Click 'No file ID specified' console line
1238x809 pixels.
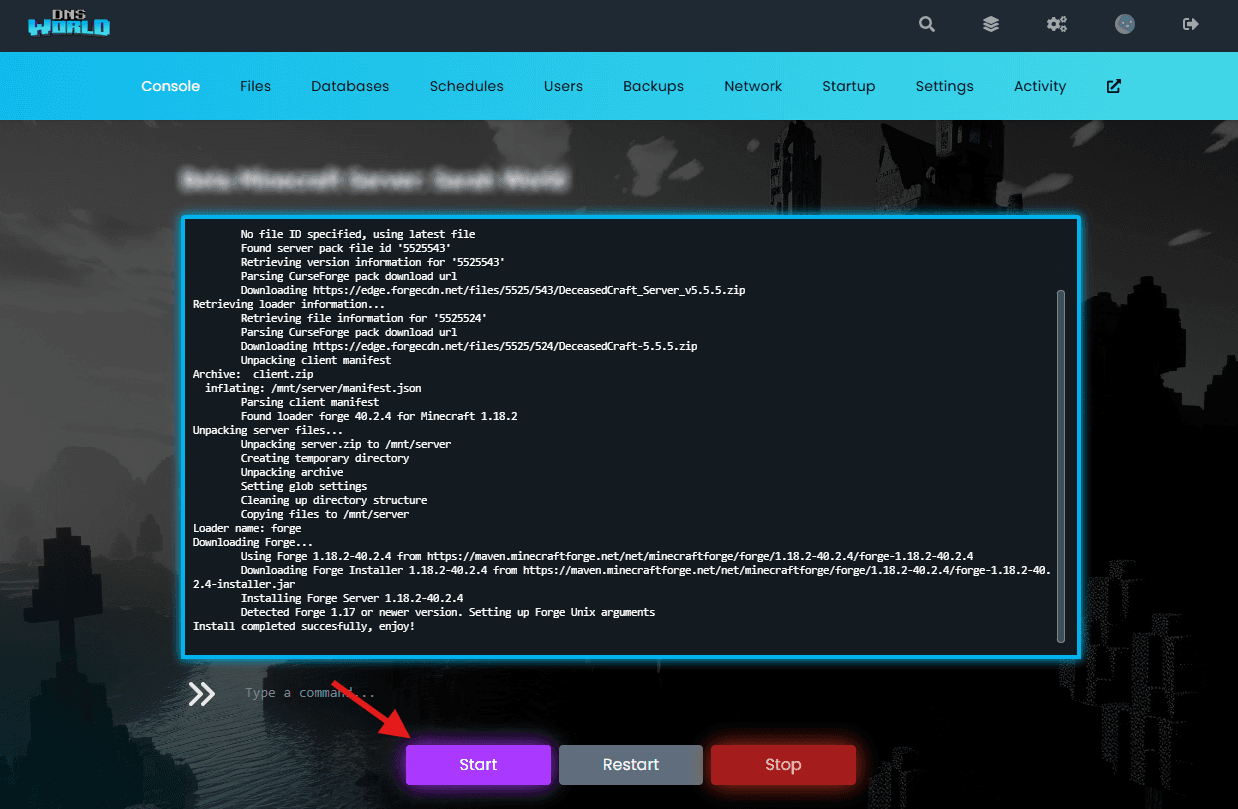click(358, 234)
